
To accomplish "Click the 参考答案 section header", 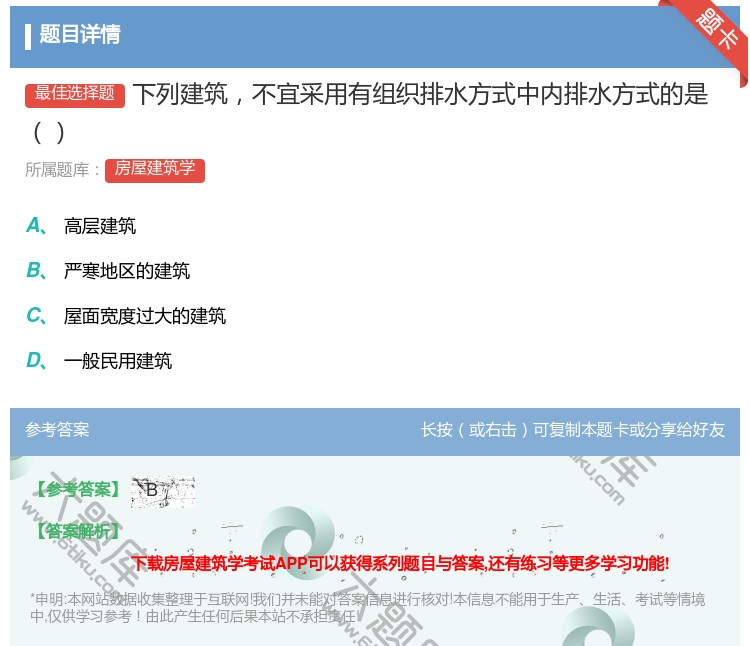I will [x=57, y=430].
